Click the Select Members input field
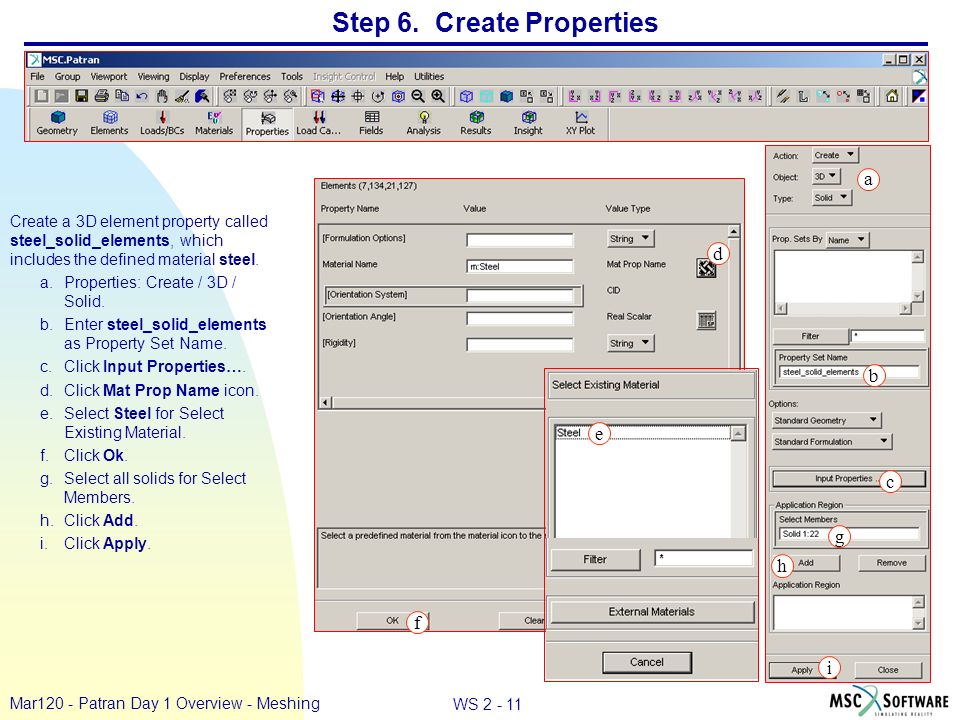 click(x=849, y=534)
